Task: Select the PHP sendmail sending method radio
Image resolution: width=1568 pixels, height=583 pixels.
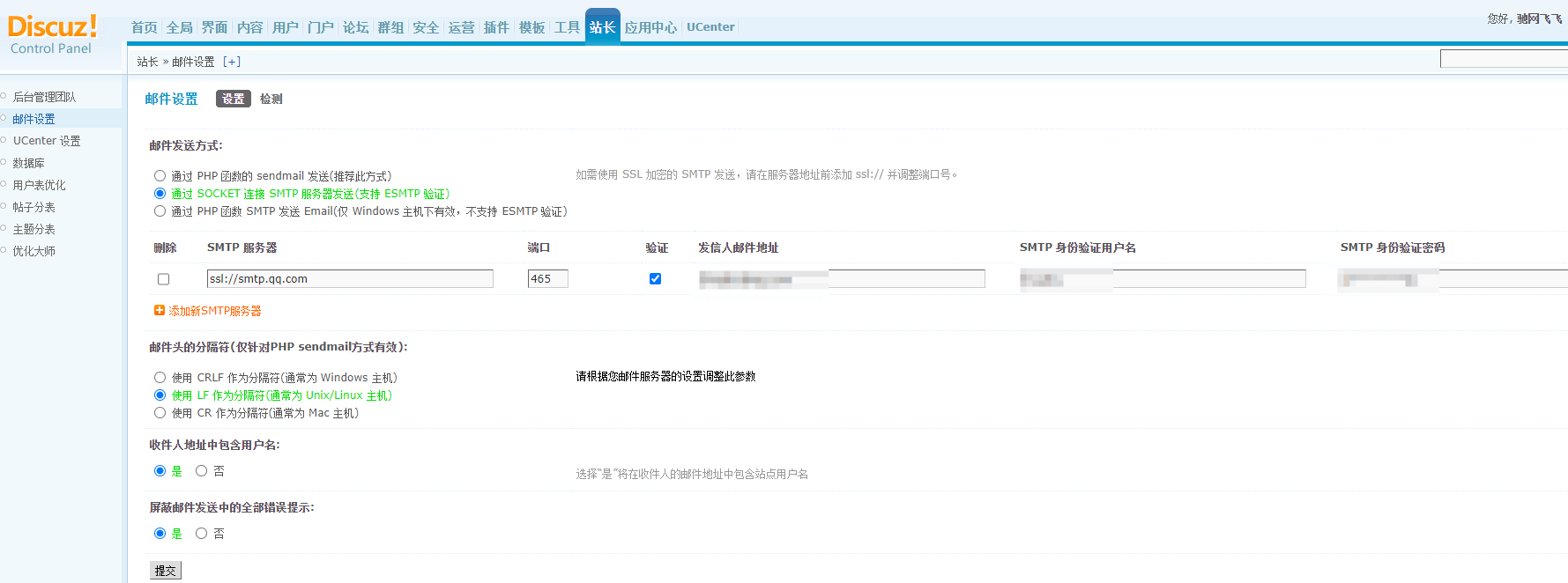Action: coord(160,176)
